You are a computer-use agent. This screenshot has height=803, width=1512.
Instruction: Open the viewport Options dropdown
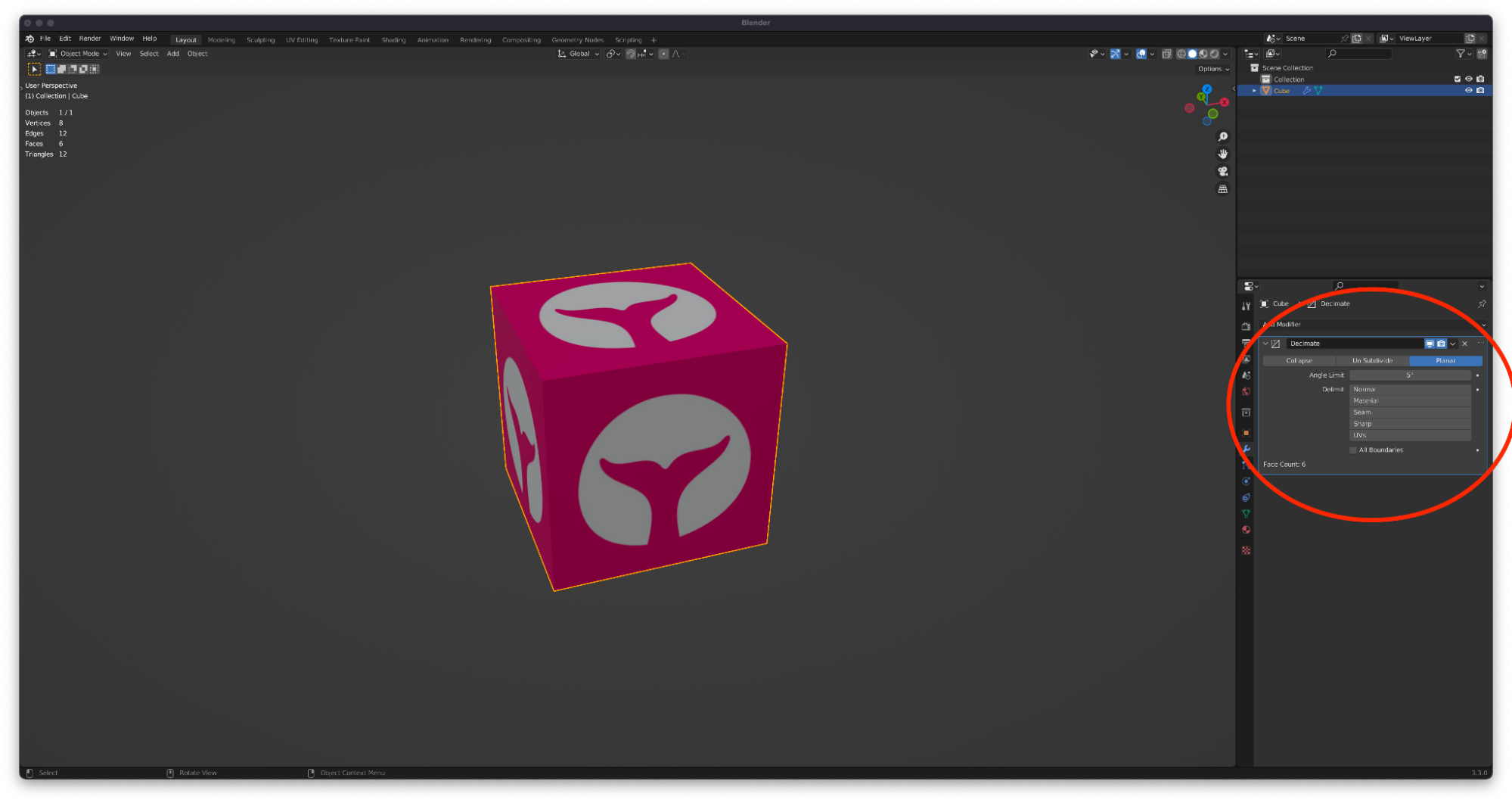click(x=1213, y=69)
